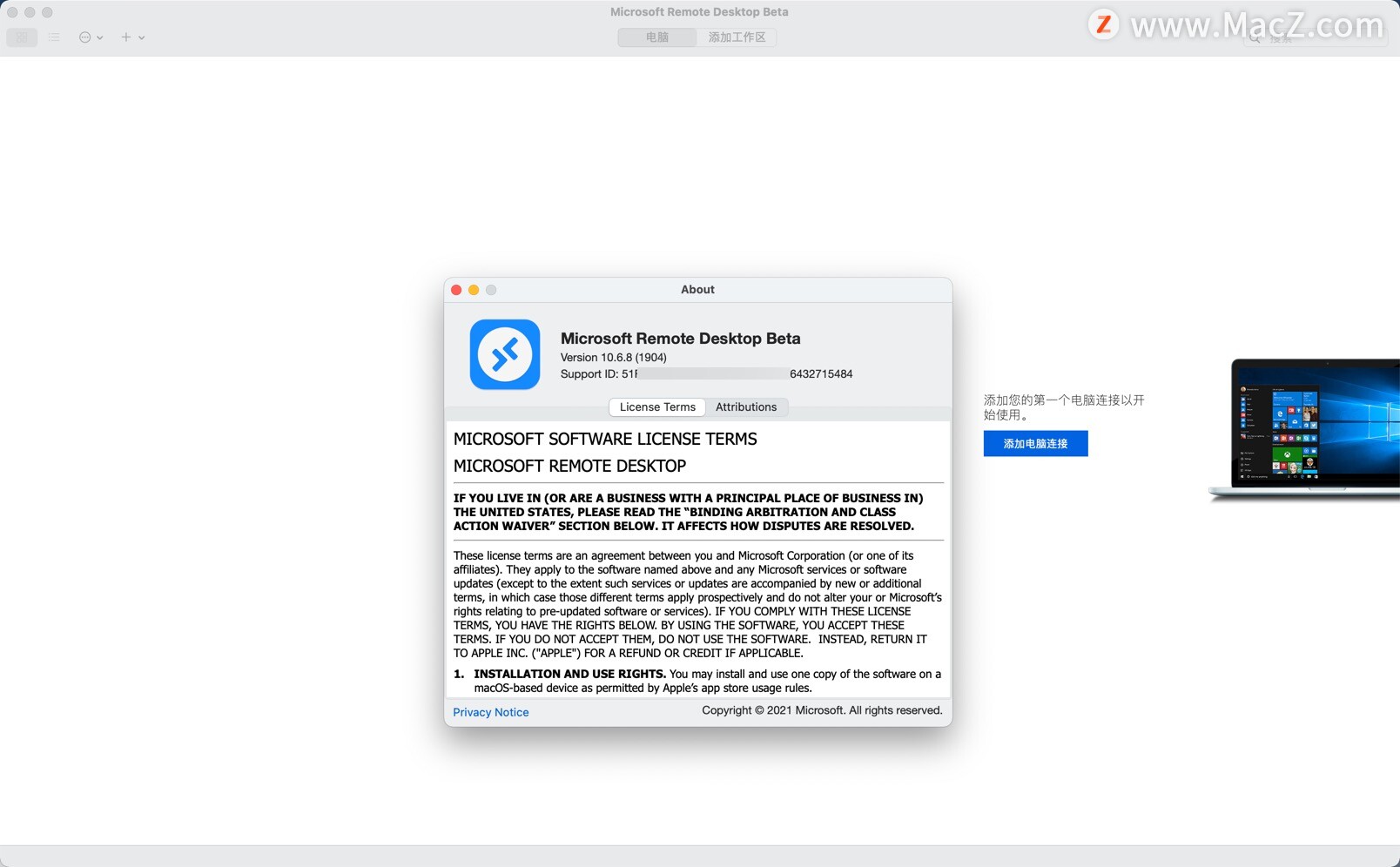Click the Version 10.6.8 (1904) text

click(614, 358)
